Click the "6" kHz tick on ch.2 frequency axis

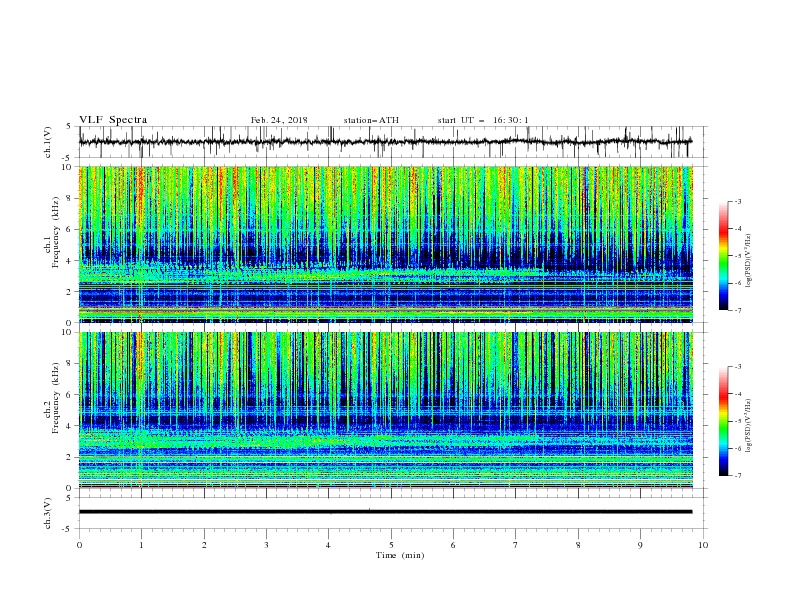pyautogui.click(x=70, y=395)
